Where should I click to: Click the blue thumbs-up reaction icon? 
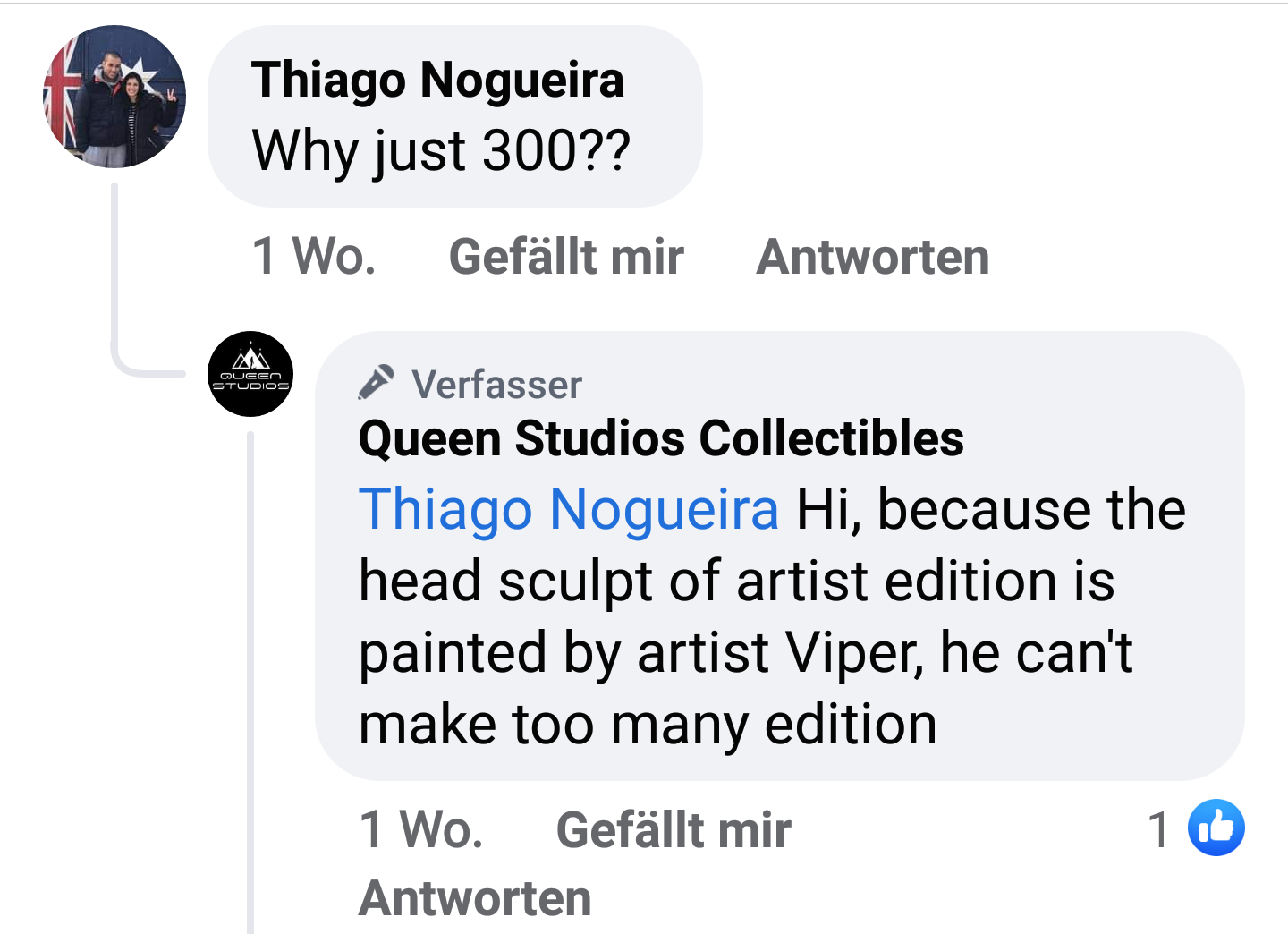pos(1216,828)
